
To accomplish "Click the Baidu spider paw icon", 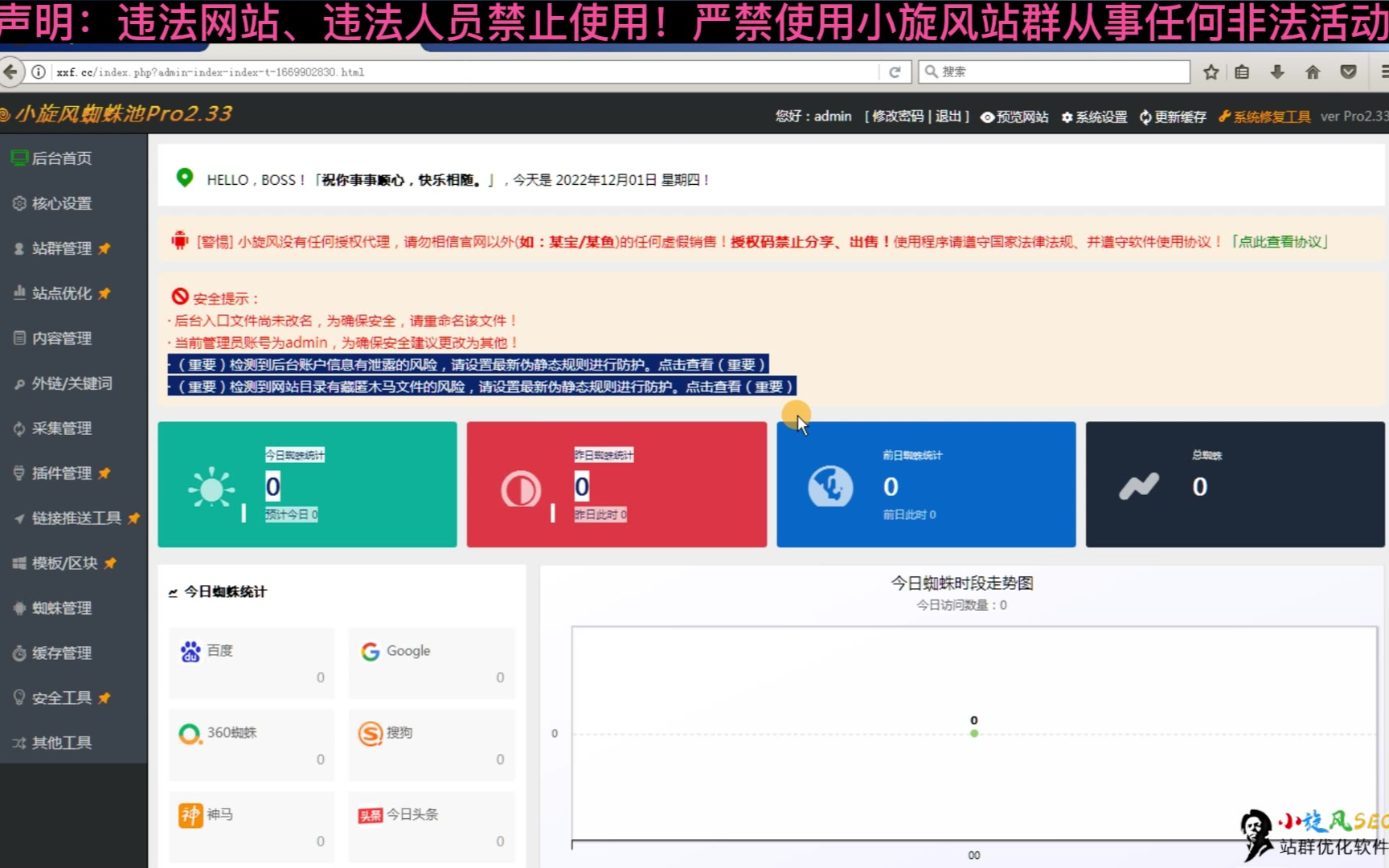I will click(x=191, y=652).
